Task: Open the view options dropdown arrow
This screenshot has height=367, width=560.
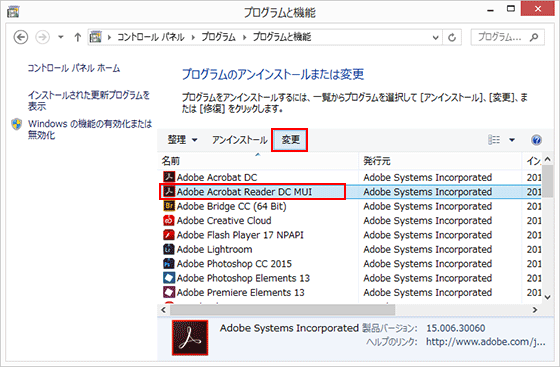Action: click(512, 140)
